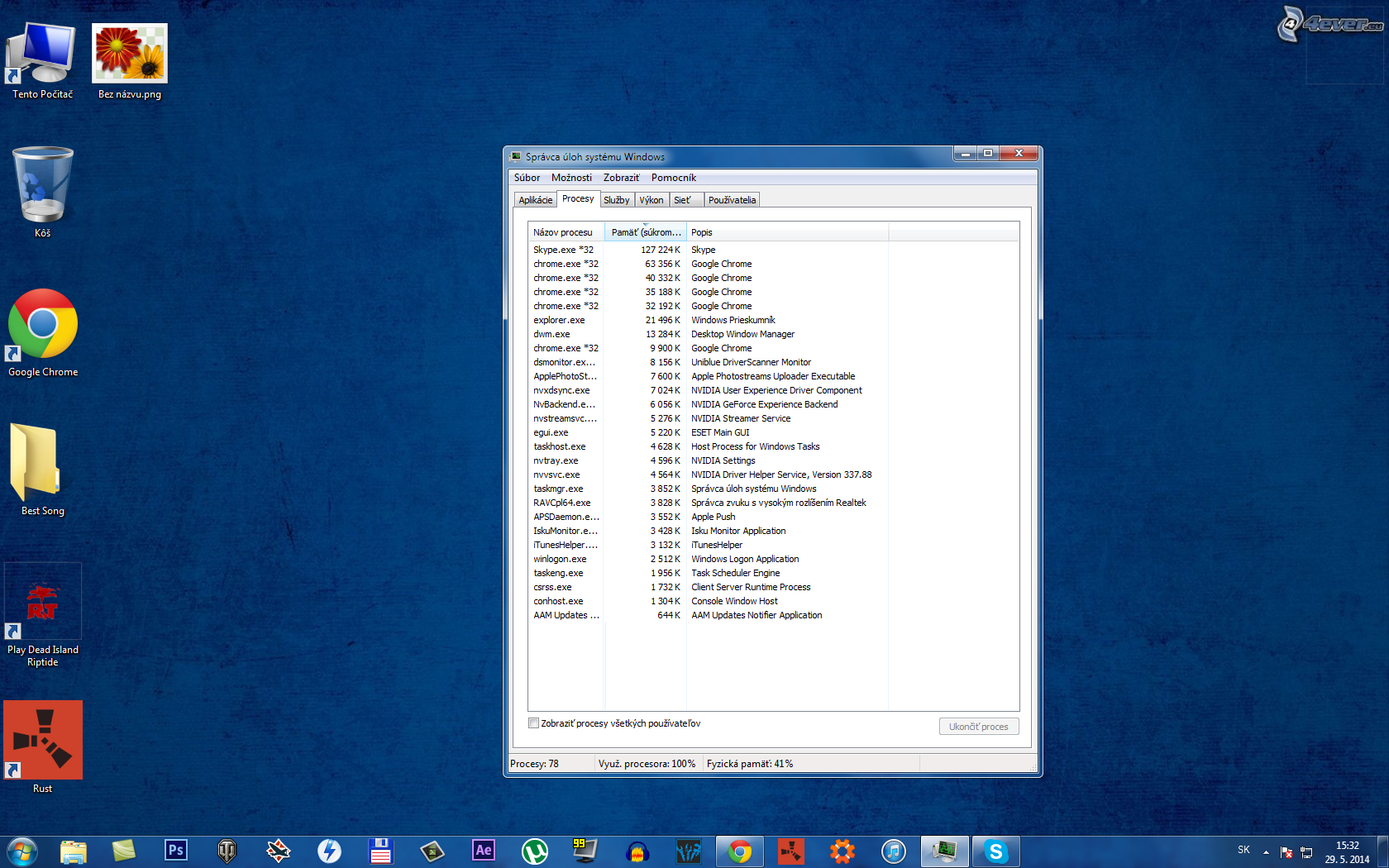Open Photoshop from the taskbar
Viewport: 1389px width, 868px height.
pos(175,851)
